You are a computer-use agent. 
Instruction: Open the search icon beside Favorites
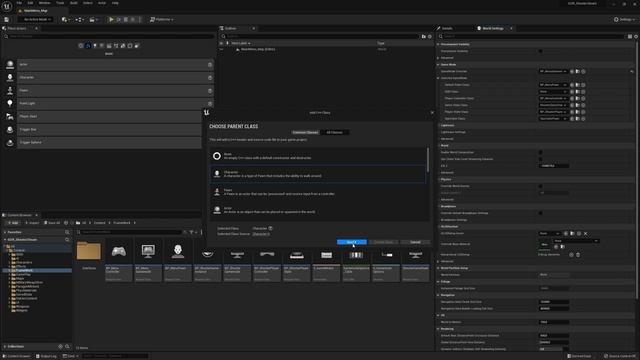[67, 232]
